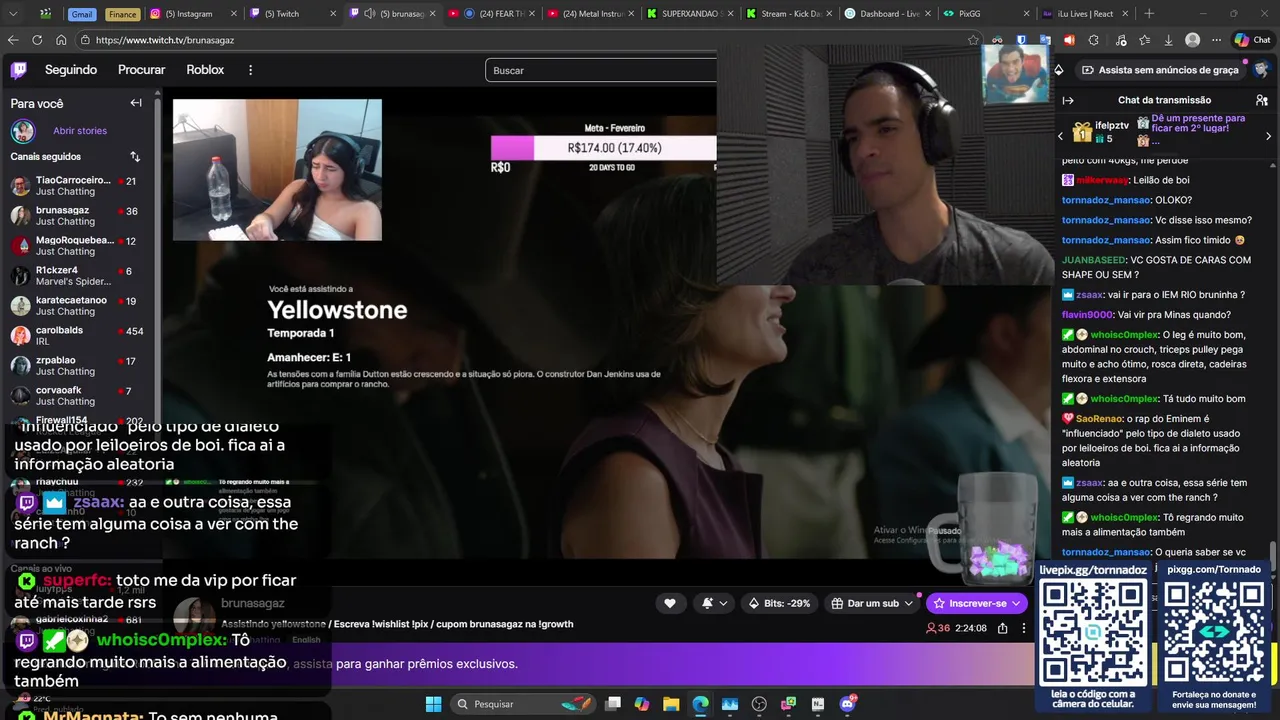Open JUANBASEED username in chat
1280x720 pixels.
[1094, 260]
